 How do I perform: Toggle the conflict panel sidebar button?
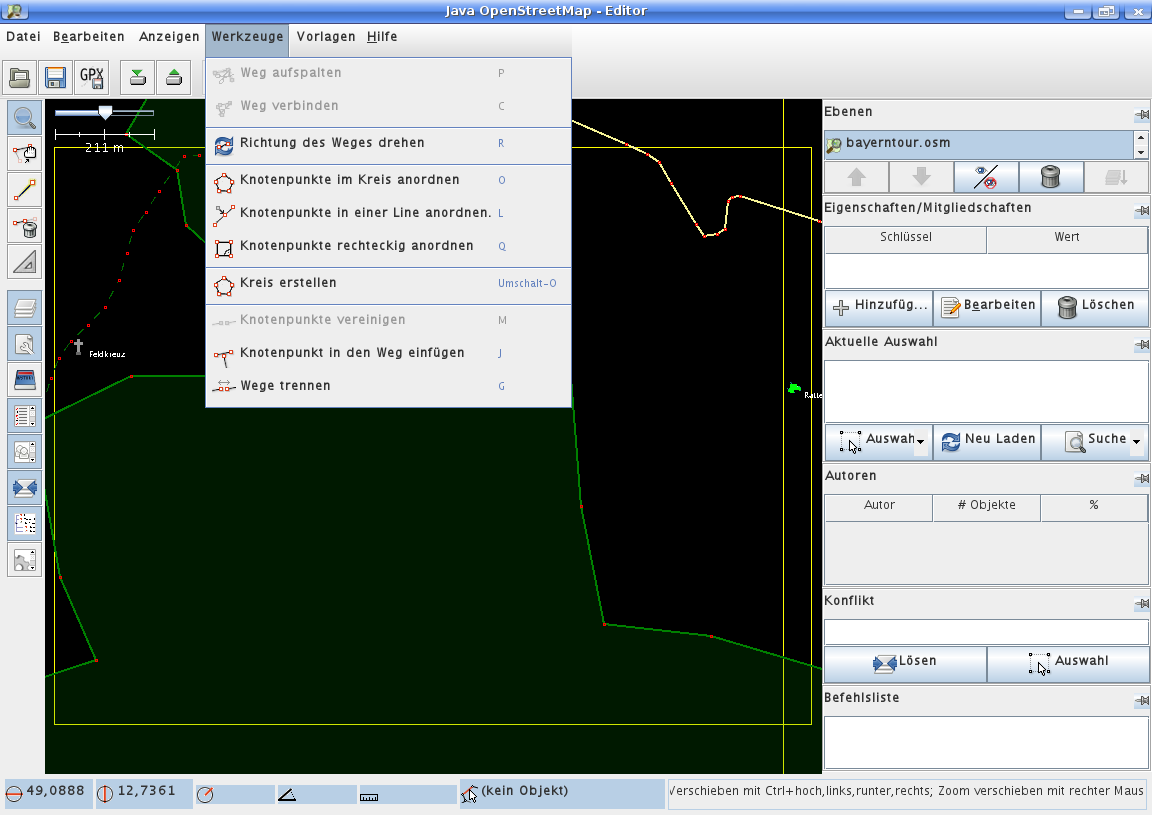[25, 488]
